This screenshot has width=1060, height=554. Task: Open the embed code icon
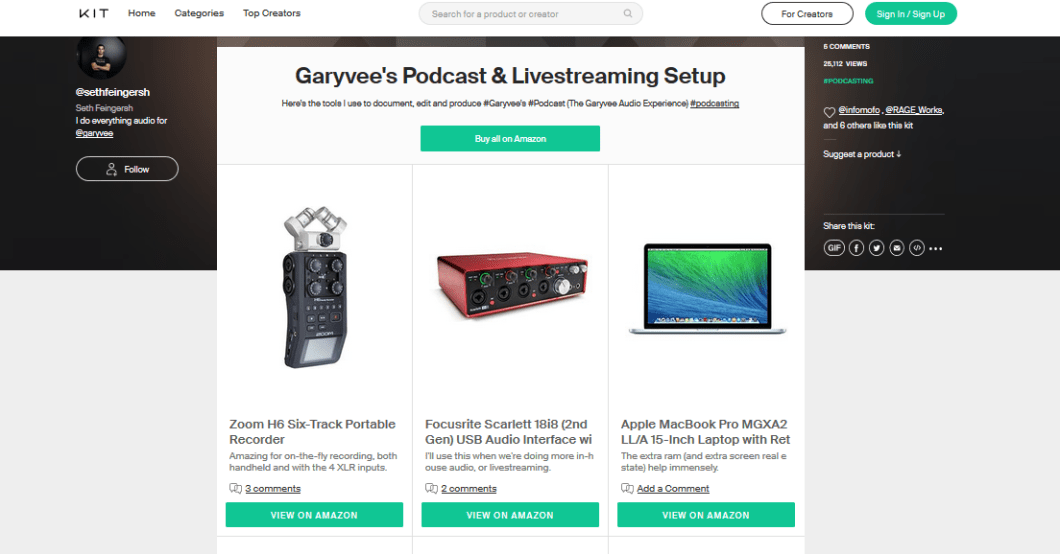point(917,248)
